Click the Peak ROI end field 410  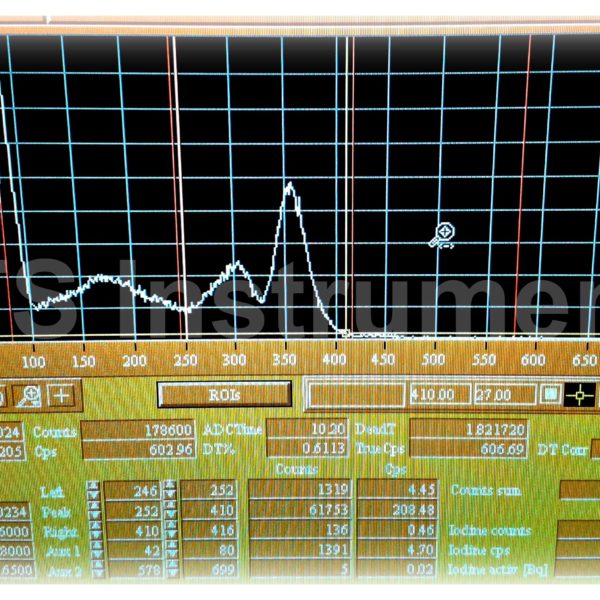coord(209,510)
